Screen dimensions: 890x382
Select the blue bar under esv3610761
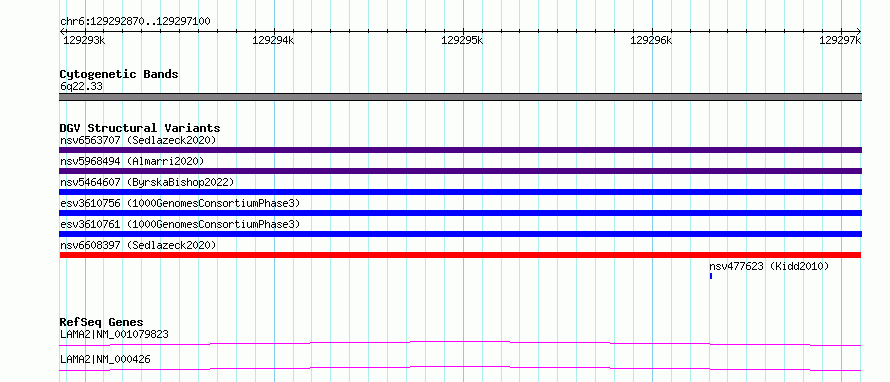460,234
